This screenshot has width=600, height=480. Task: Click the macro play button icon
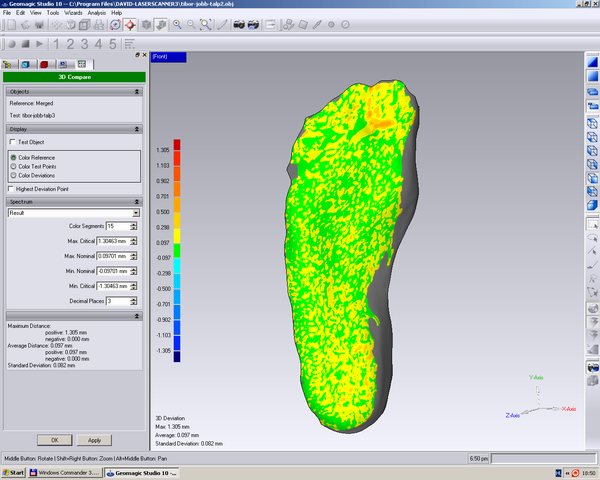point(39,44)
